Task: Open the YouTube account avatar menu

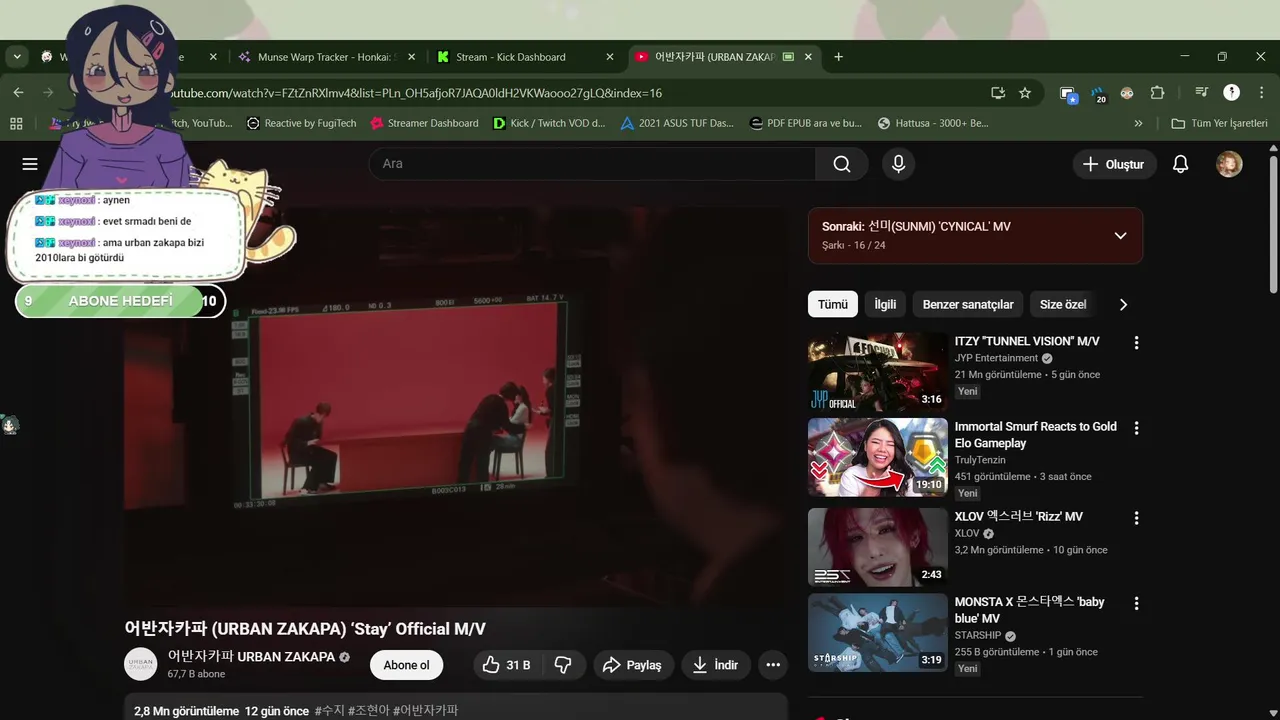Action: point(1229,164)
